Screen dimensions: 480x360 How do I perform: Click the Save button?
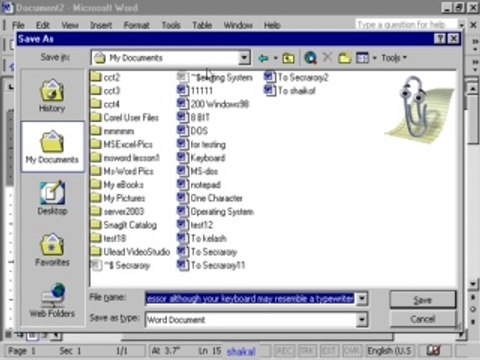point(422,300)
